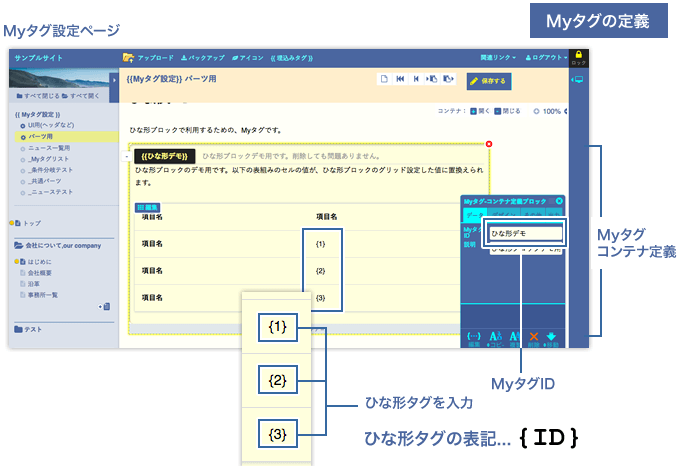The image size is (680, 466).
Task: Jump to the first page with the rewind icon
Action: (400, 80)
